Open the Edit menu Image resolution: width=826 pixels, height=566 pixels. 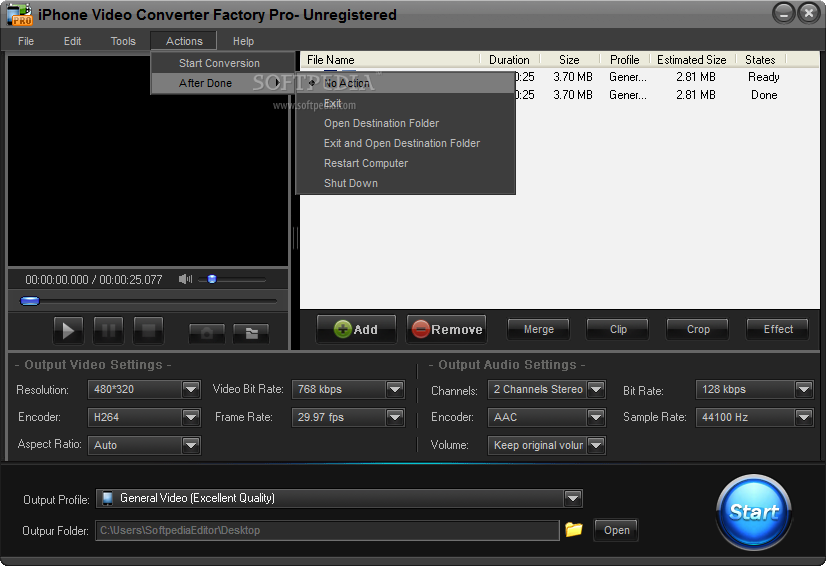click(x=72, y=41)
